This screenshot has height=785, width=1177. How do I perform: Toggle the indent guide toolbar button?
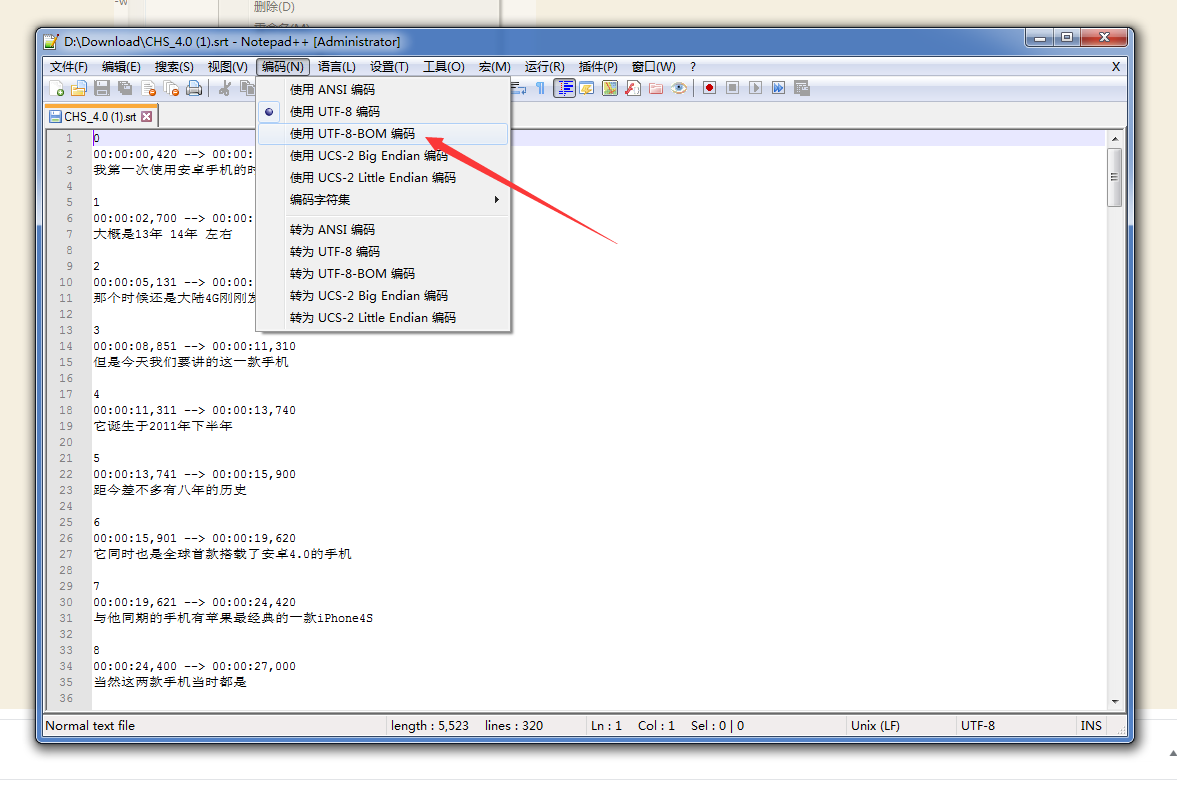(564, 88)
